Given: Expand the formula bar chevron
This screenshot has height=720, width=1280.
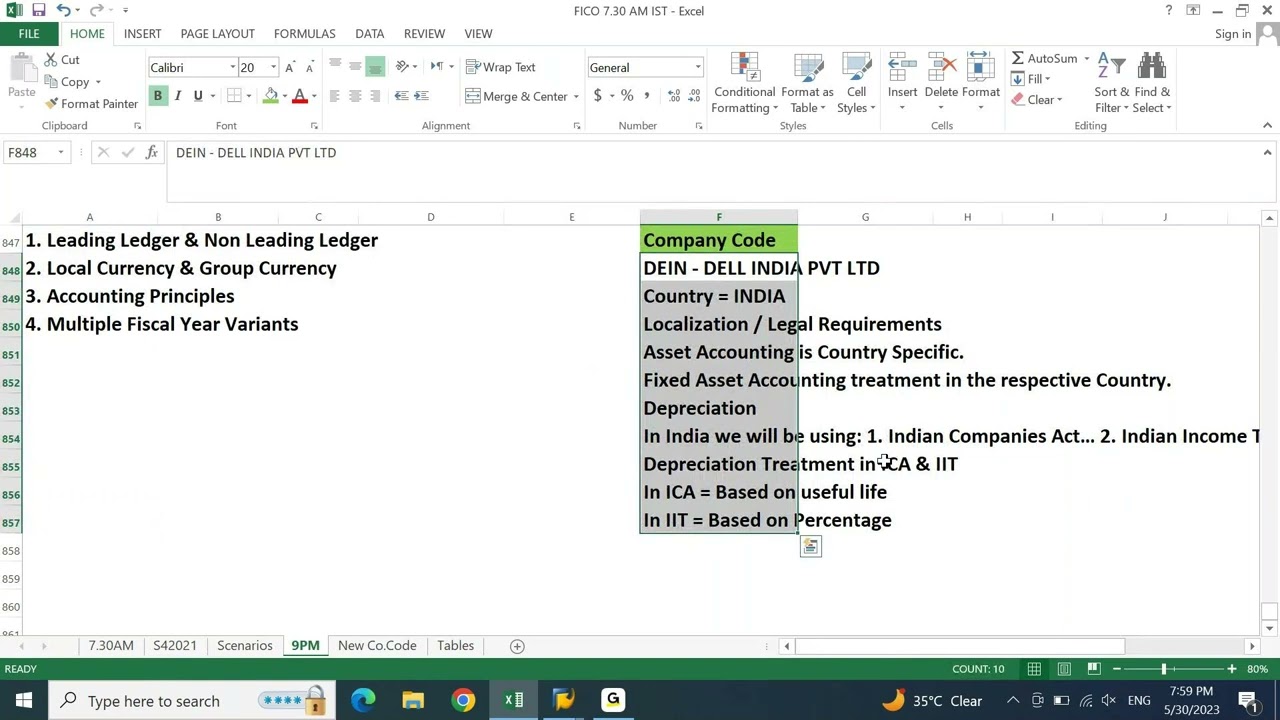Looking at the screenshot, I should point(1267,153).
